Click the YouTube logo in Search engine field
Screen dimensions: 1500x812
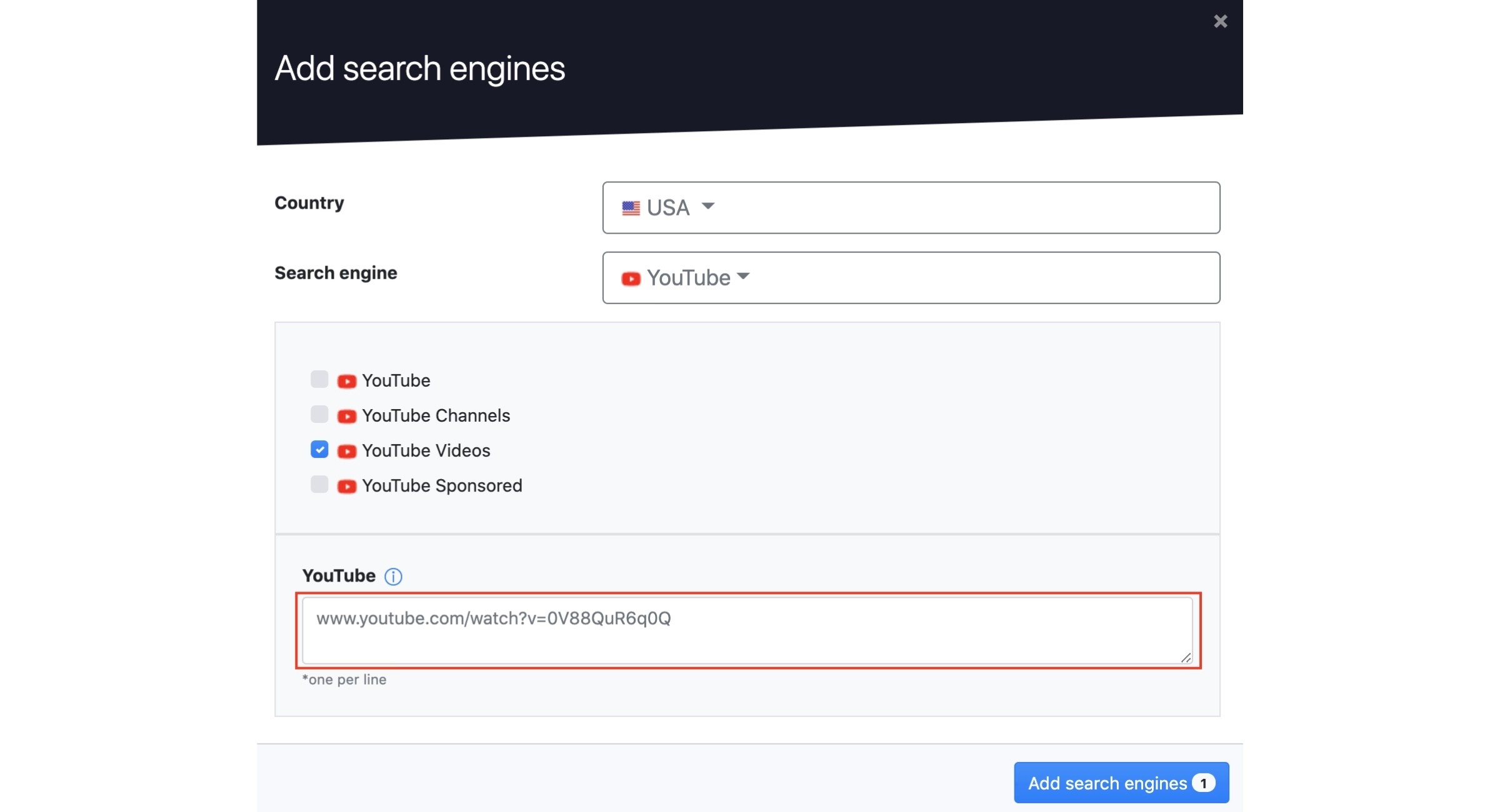(631, 278)
